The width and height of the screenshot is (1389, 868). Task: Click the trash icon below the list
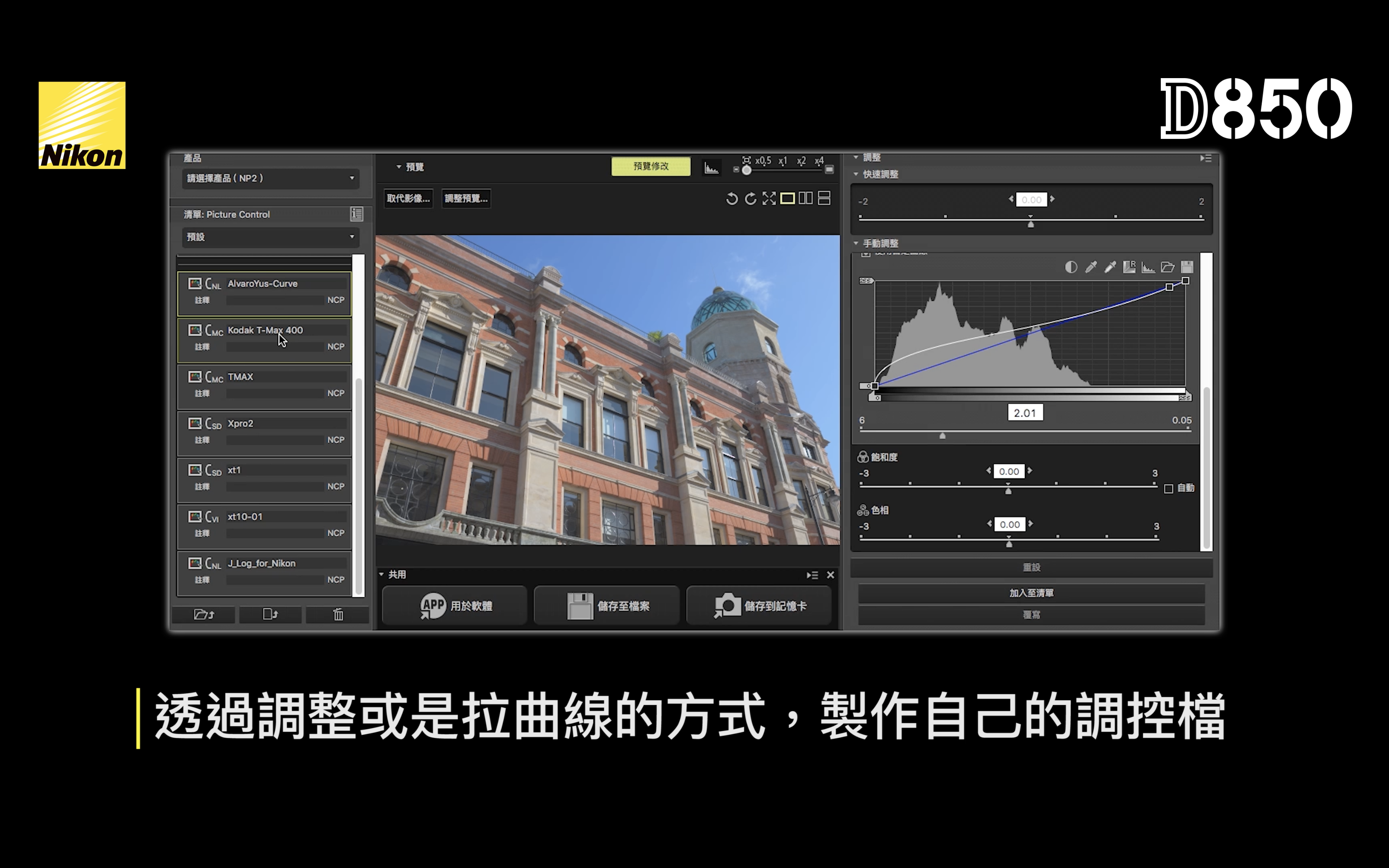point(338,615)
